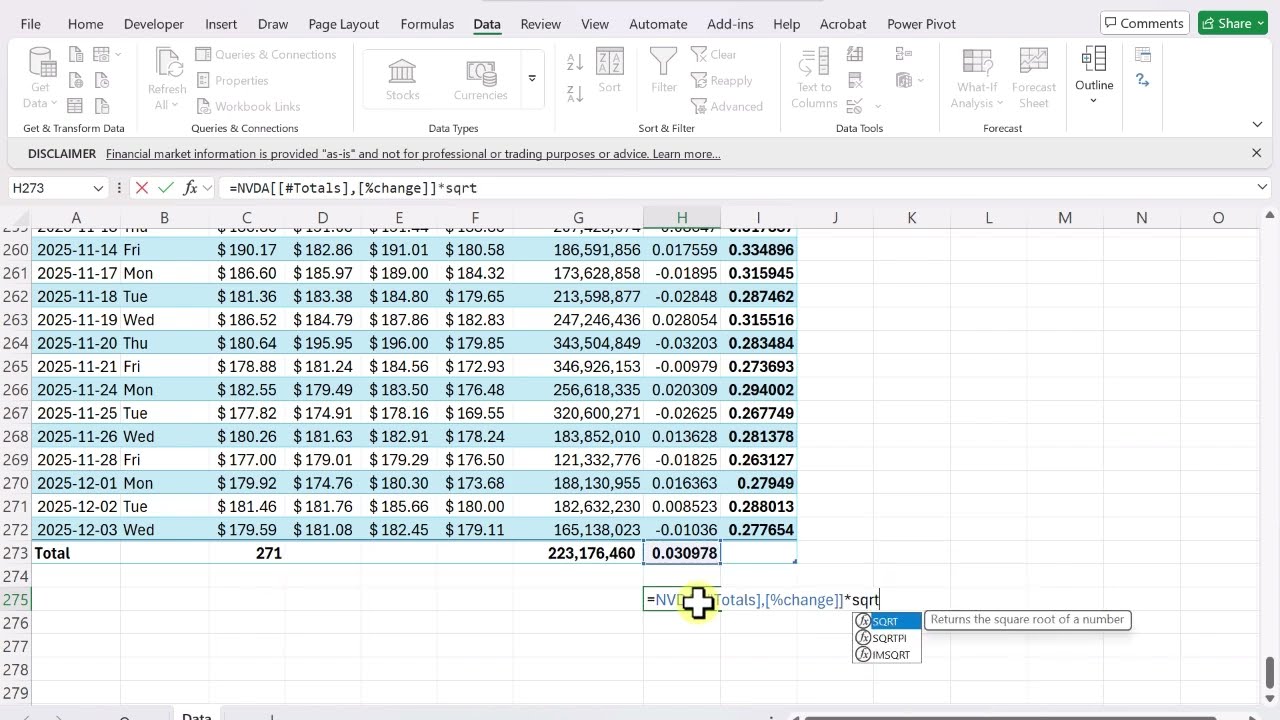This screenshot has height=720, width=1280.
Task: Choose IMSQRT from autocomplete list
Action: [887, 655]
